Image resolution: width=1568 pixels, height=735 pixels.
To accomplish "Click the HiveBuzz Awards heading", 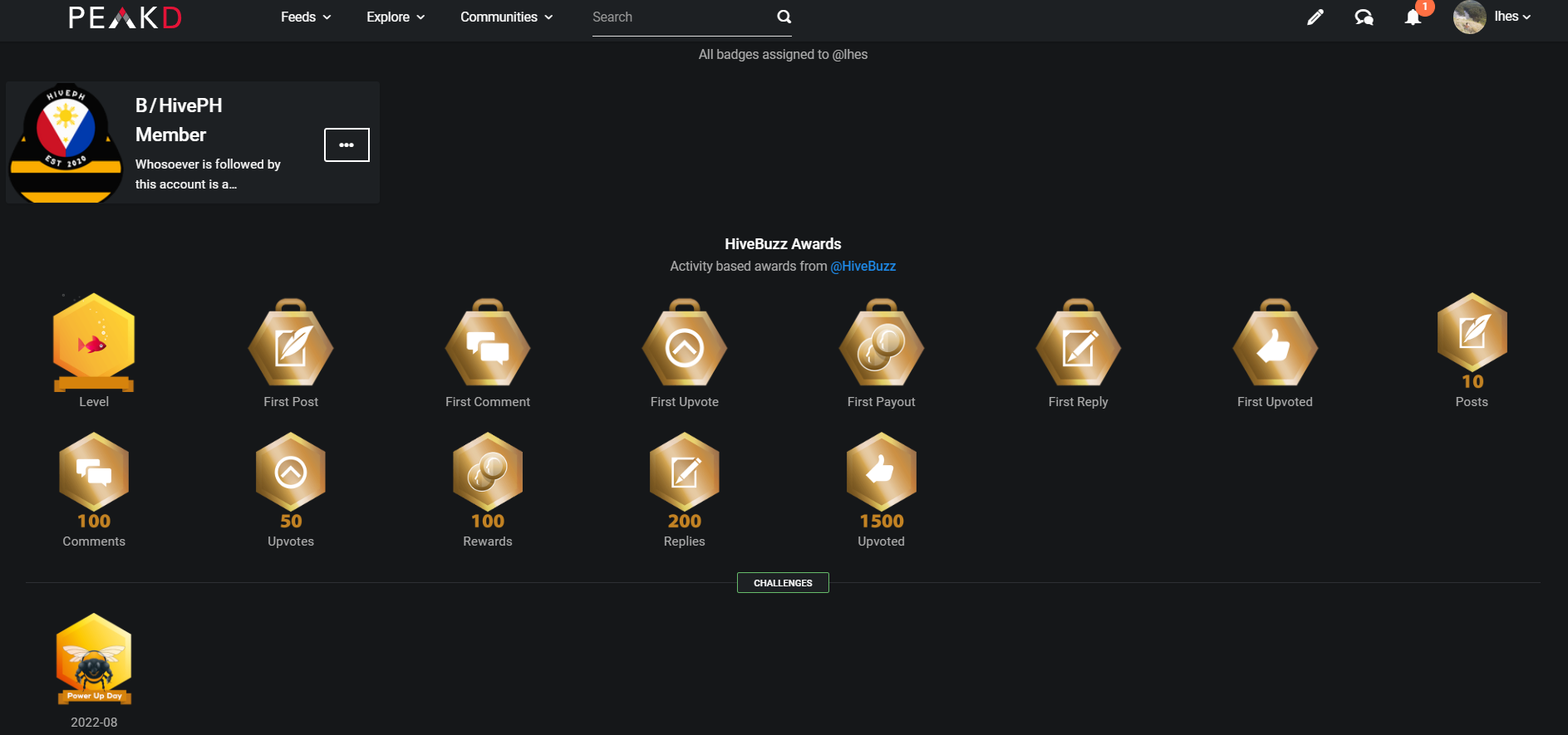I will coord(783,244).
